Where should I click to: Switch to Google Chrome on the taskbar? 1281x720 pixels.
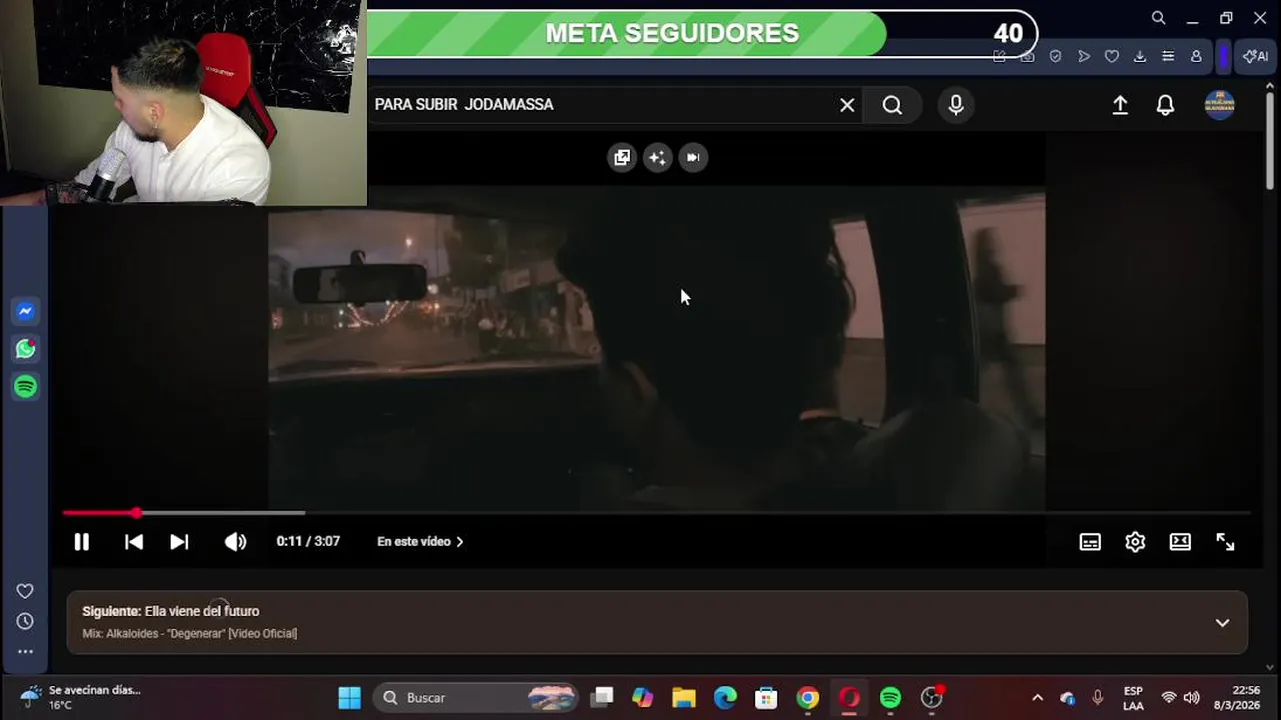point(808,698)
